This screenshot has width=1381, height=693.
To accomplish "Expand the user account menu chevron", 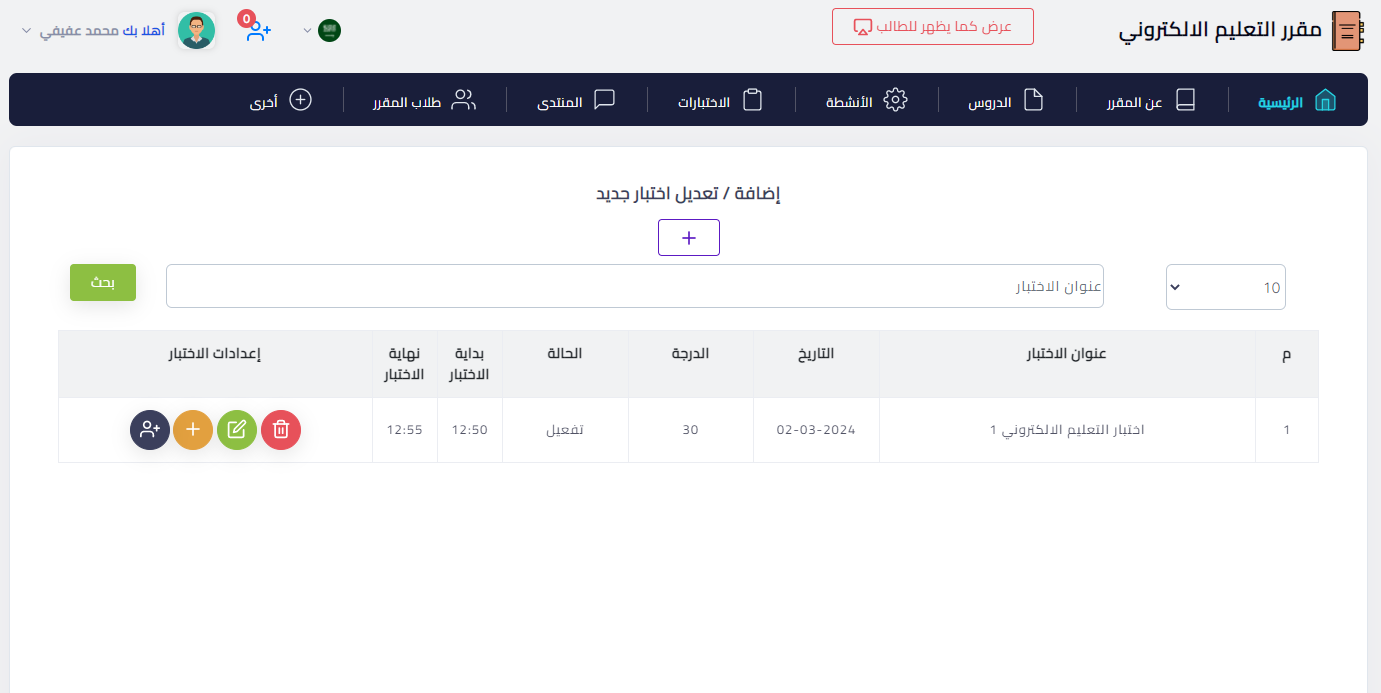I will pos(26,31).
